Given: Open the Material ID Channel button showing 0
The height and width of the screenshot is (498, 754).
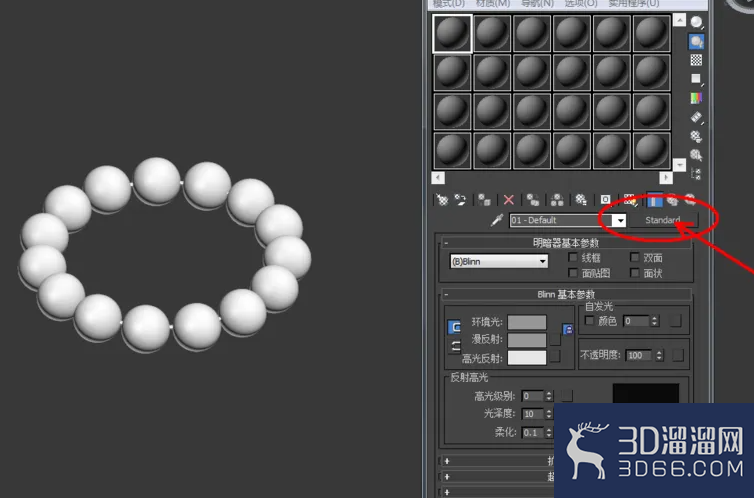Looking at the screenshot, I should (x=605, y=199).
